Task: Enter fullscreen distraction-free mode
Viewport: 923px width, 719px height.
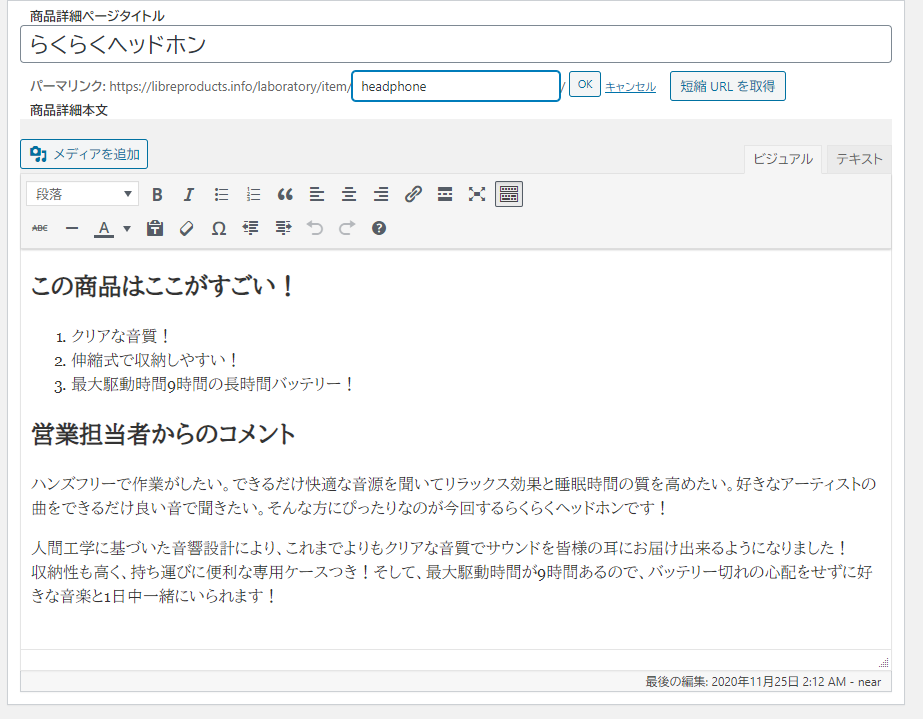Action: [477, 194]
